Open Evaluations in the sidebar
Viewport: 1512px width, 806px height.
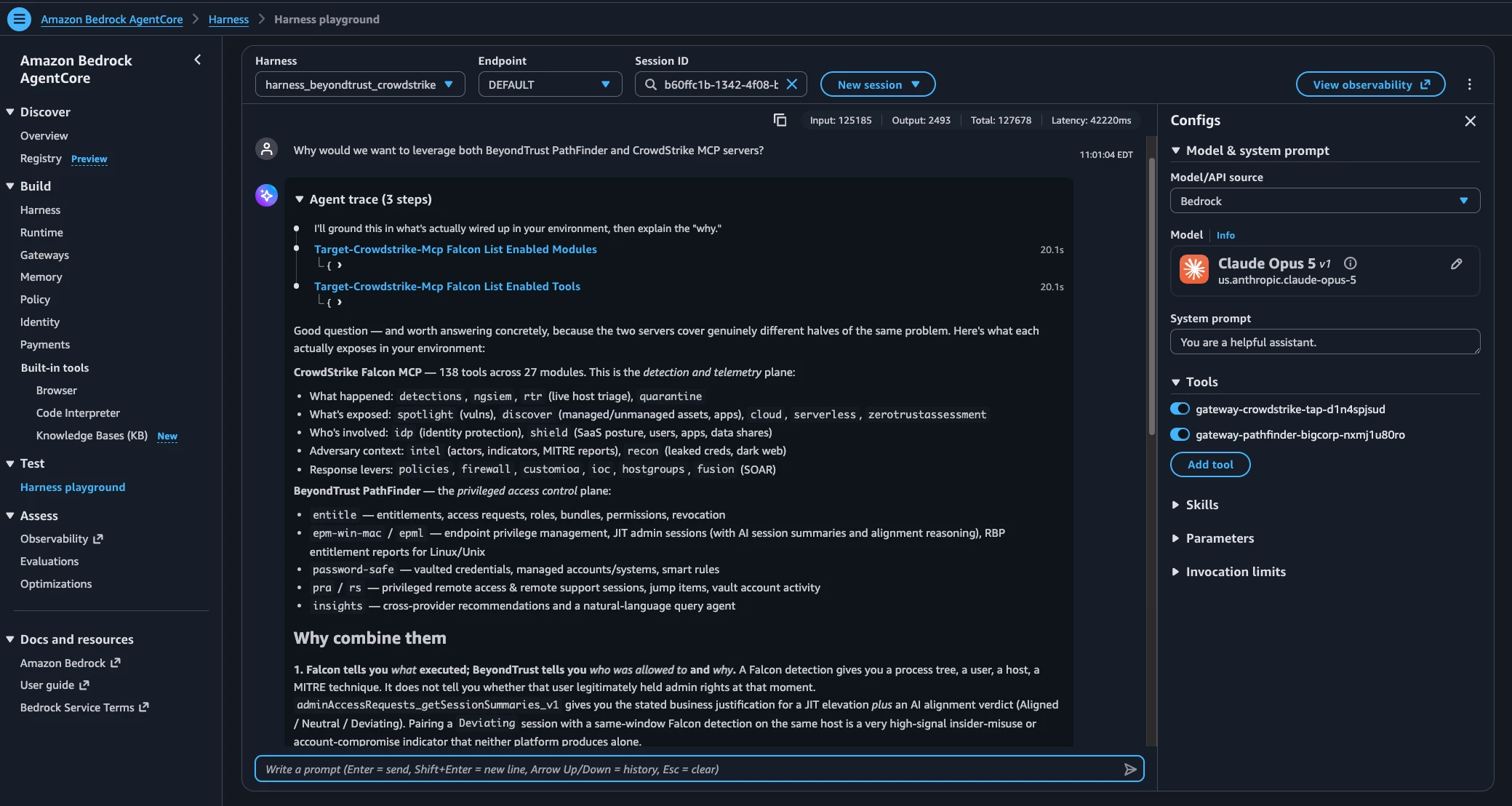point(49,562)
